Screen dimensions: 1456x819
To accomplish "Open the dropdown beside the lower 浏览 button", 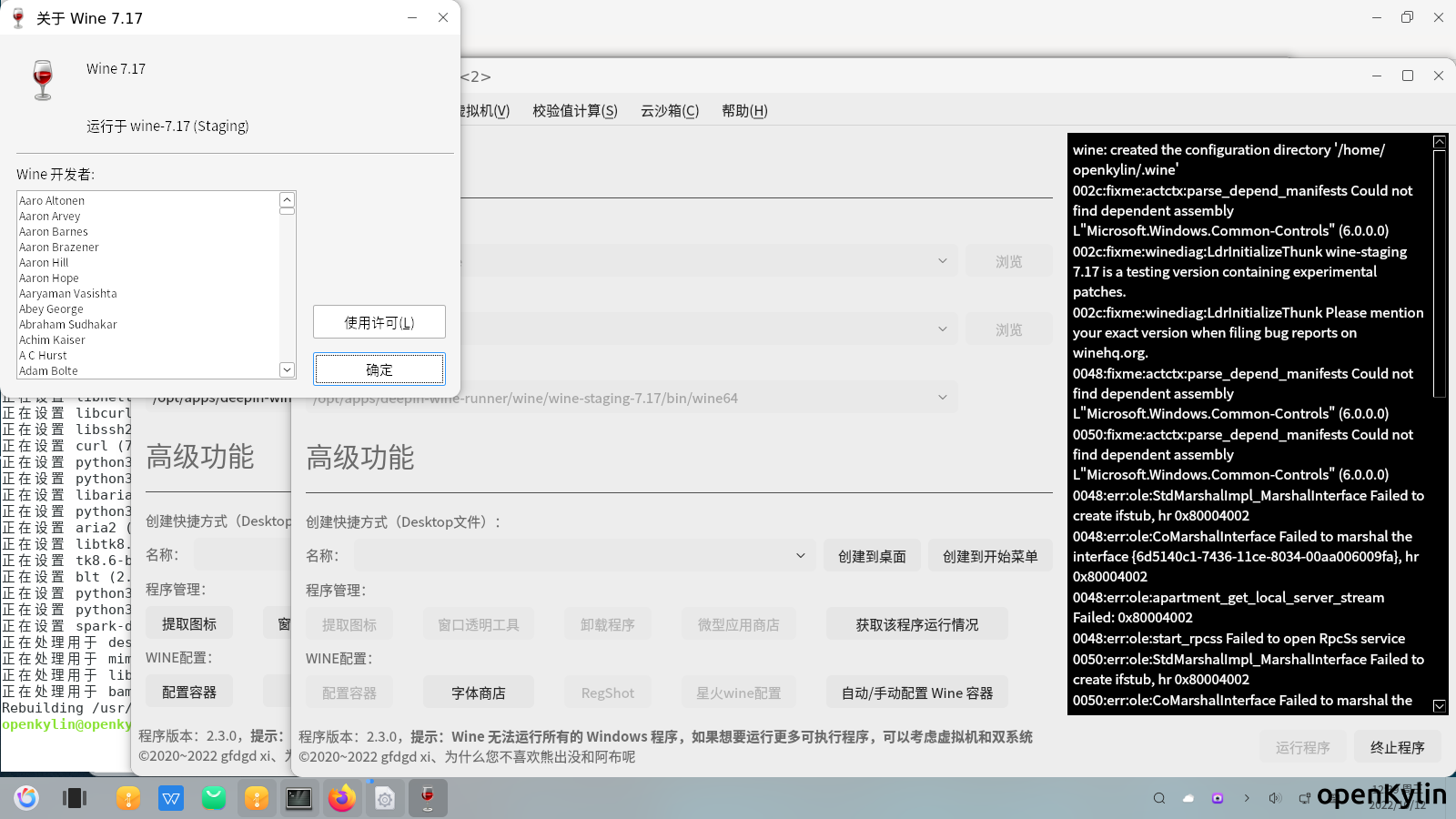I will pyautogui.click(x=942, y=329).
